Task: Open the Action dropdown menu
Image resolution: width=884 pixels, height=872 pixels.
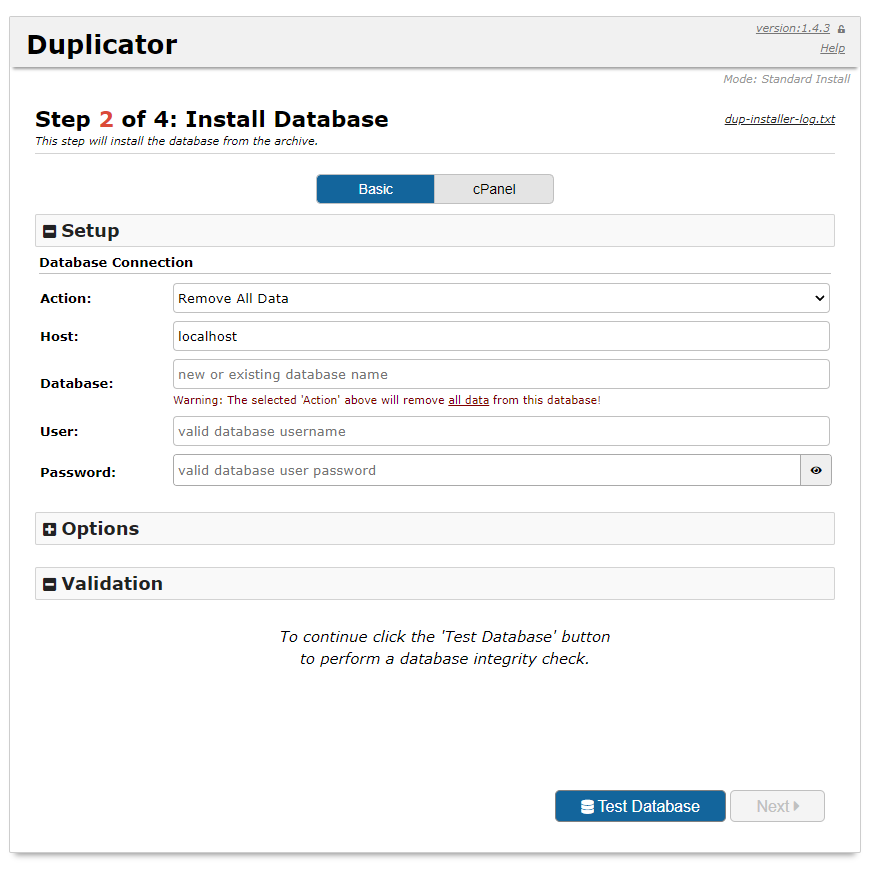Action: pos(501,298)
